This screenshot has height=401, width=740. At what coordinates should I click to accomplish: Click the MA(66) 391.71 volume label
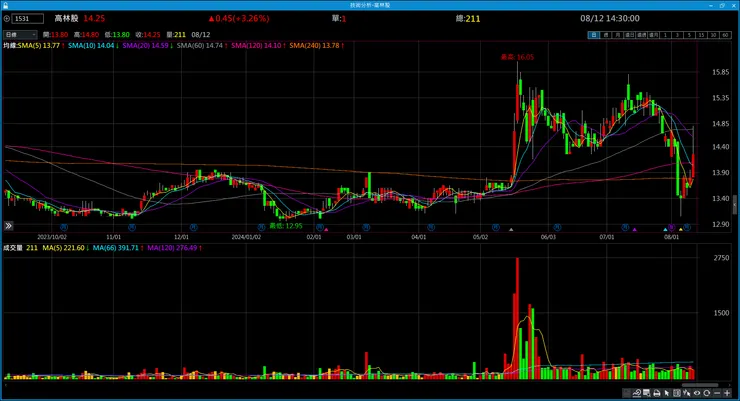pos(118,248)
